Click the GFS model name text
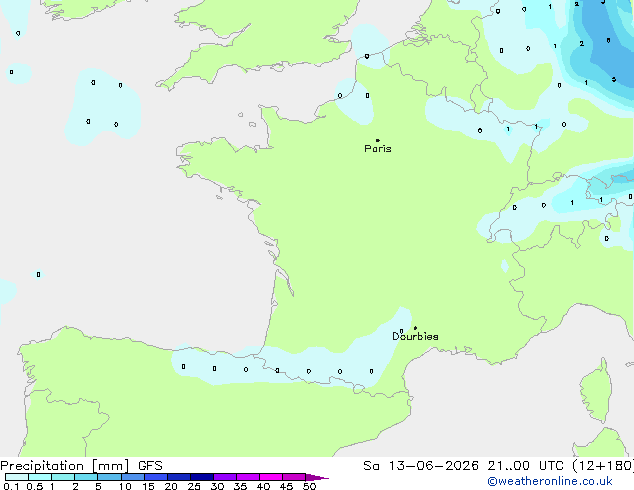The image size is (634, 490). pyautogui.click(x=150, y=466)
